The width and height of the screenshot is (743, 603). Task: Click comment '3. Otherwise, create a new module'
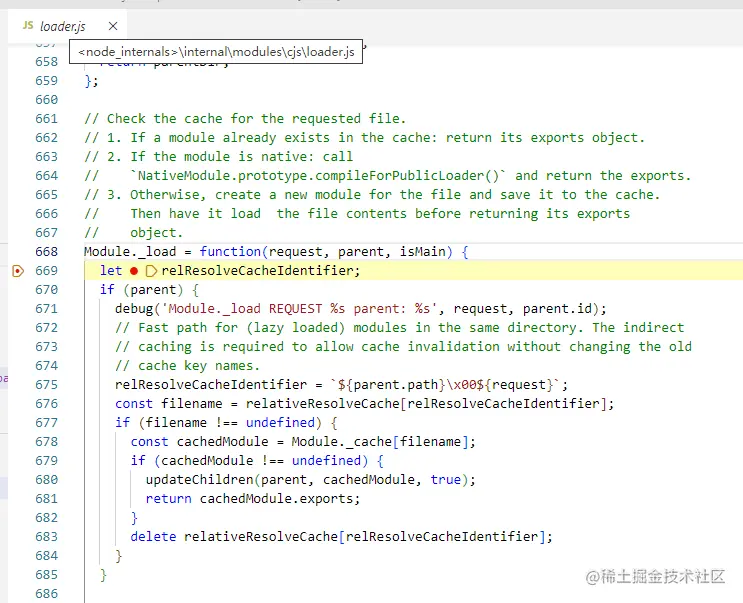point(372,195)
